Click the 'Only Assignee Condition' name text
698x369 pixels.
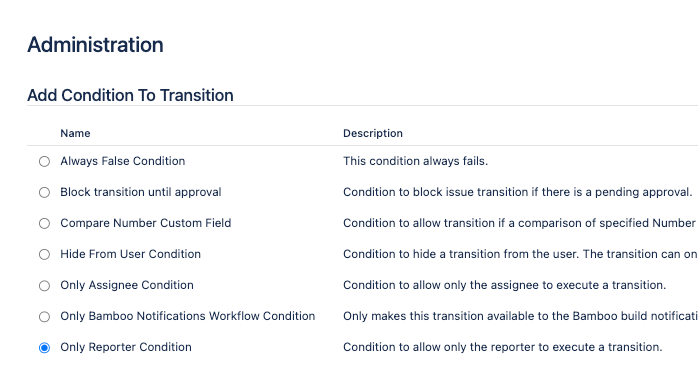pos(127,285)
